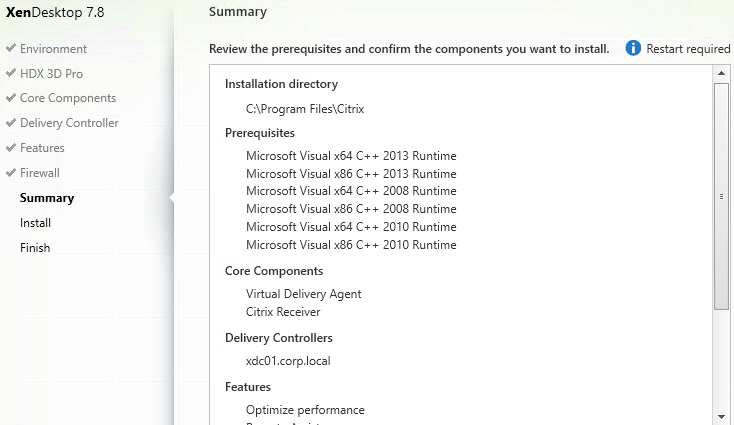
Task: Click the 'Features' heading in summary list
Action: pyautogui.click(x=248, y=387)
